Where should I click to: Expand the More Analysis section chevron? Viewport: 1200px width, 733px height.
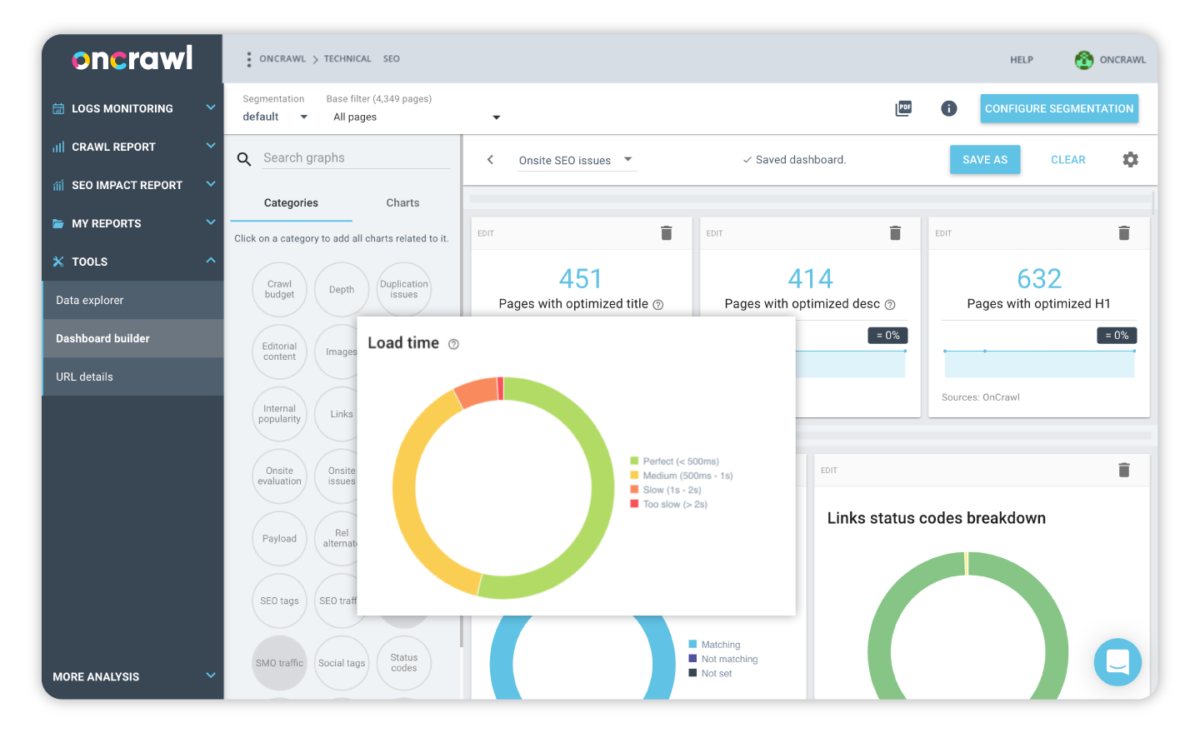click(x=210, y=676)
